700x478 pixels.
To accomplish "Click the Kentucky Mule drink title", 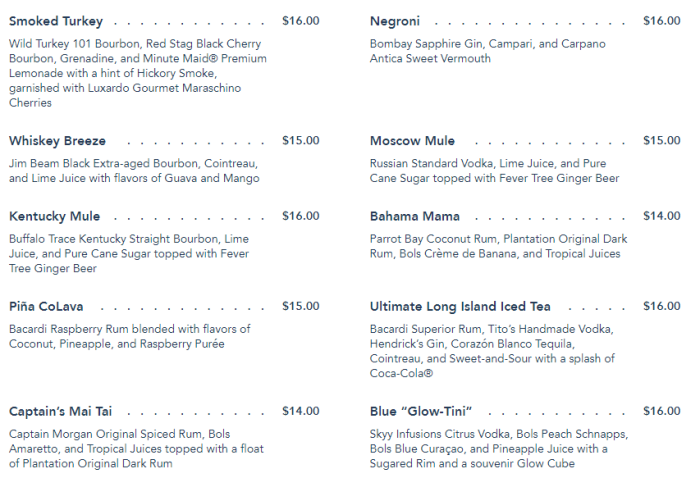I will 55,216.
